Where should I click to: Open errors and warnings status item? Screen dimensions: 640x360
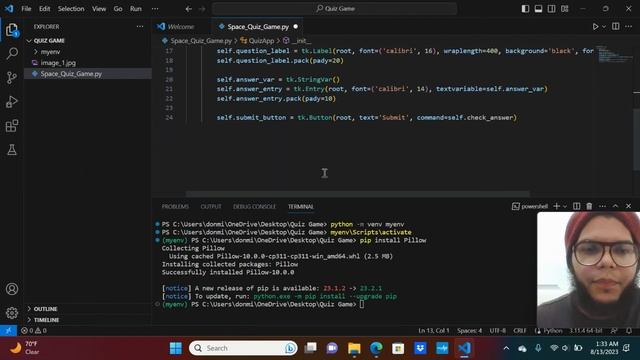34,331
